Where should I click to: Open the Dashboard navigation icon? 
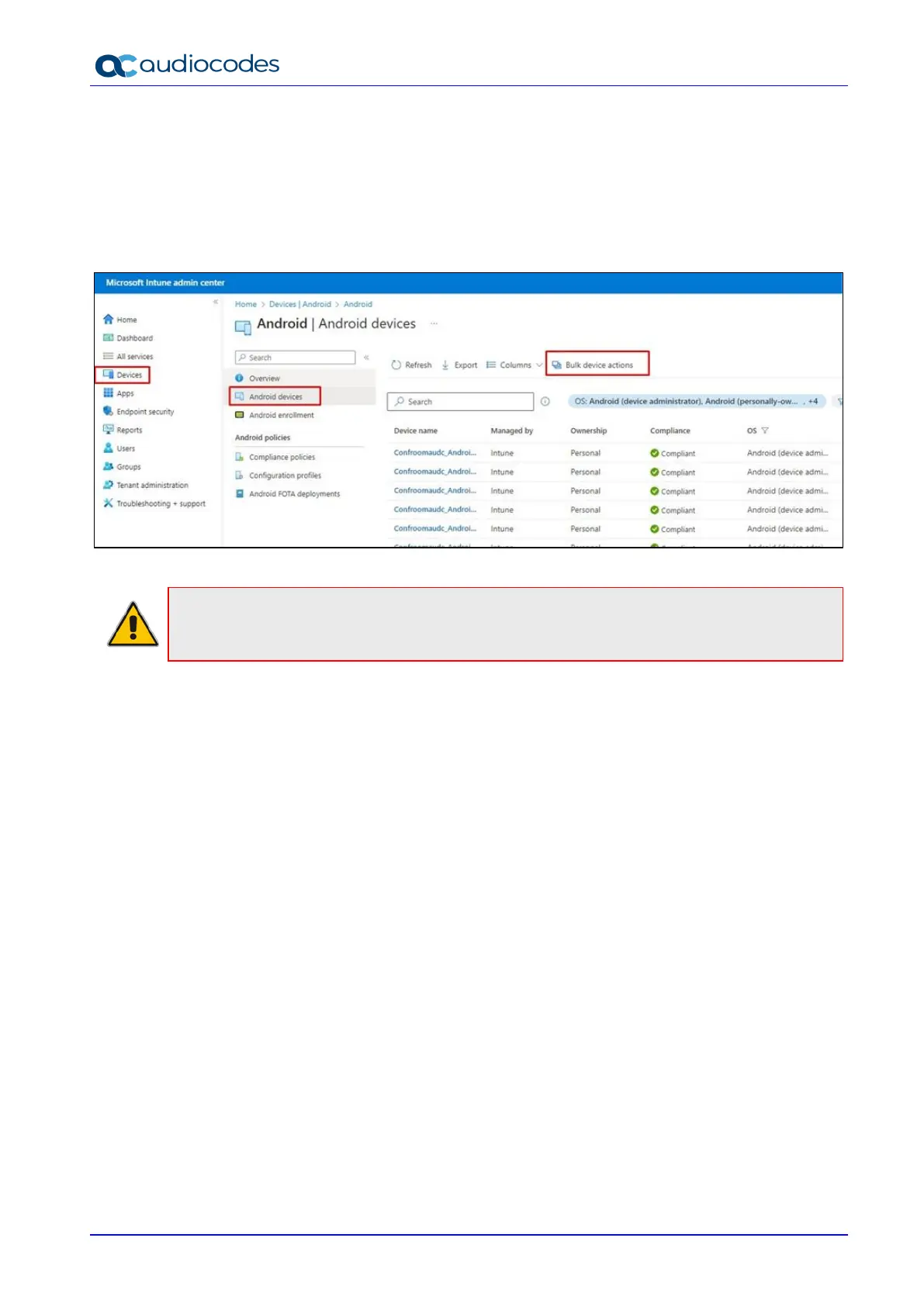pos(109,338)
